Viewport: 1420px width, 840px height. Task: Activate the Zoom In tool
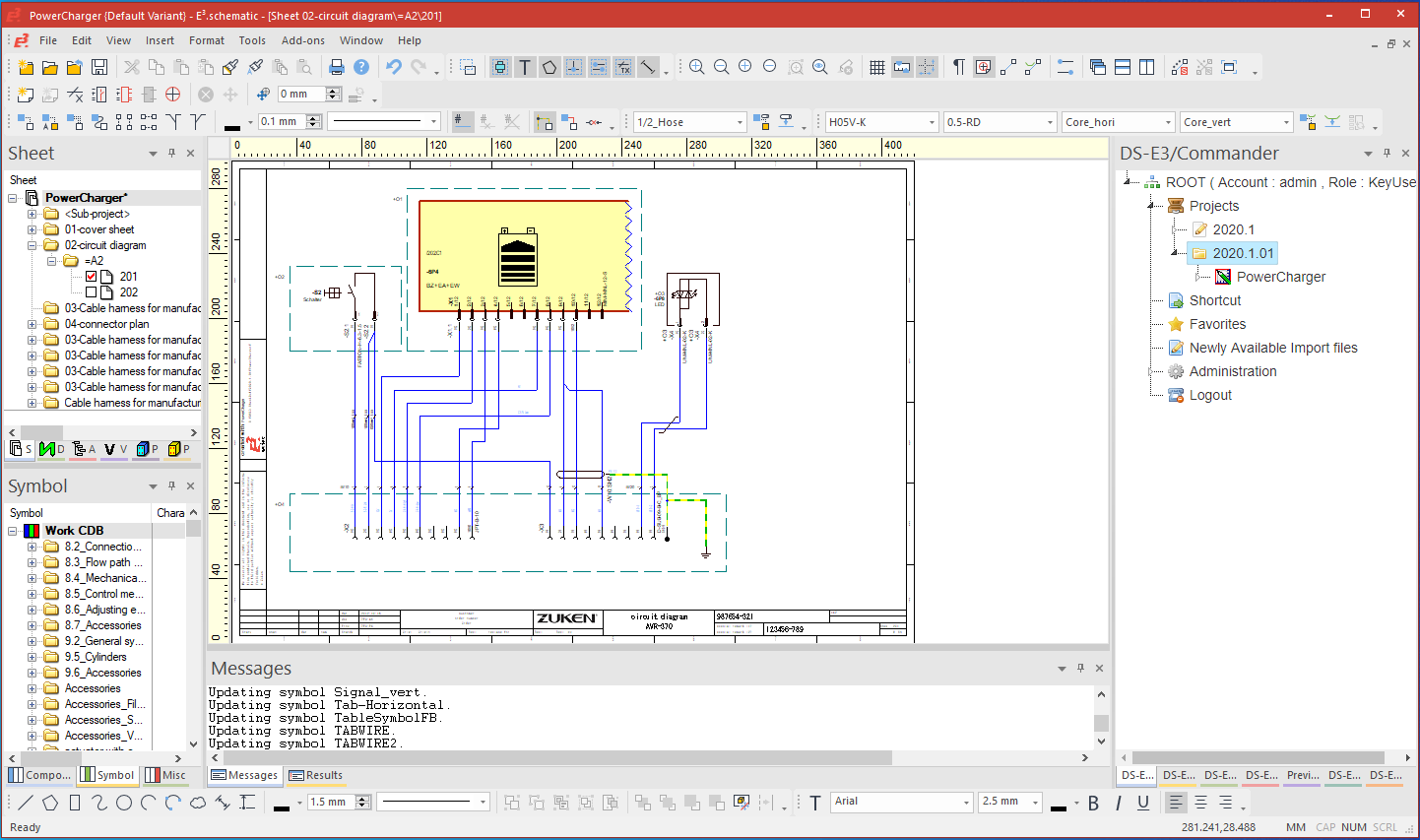point(696,67)
